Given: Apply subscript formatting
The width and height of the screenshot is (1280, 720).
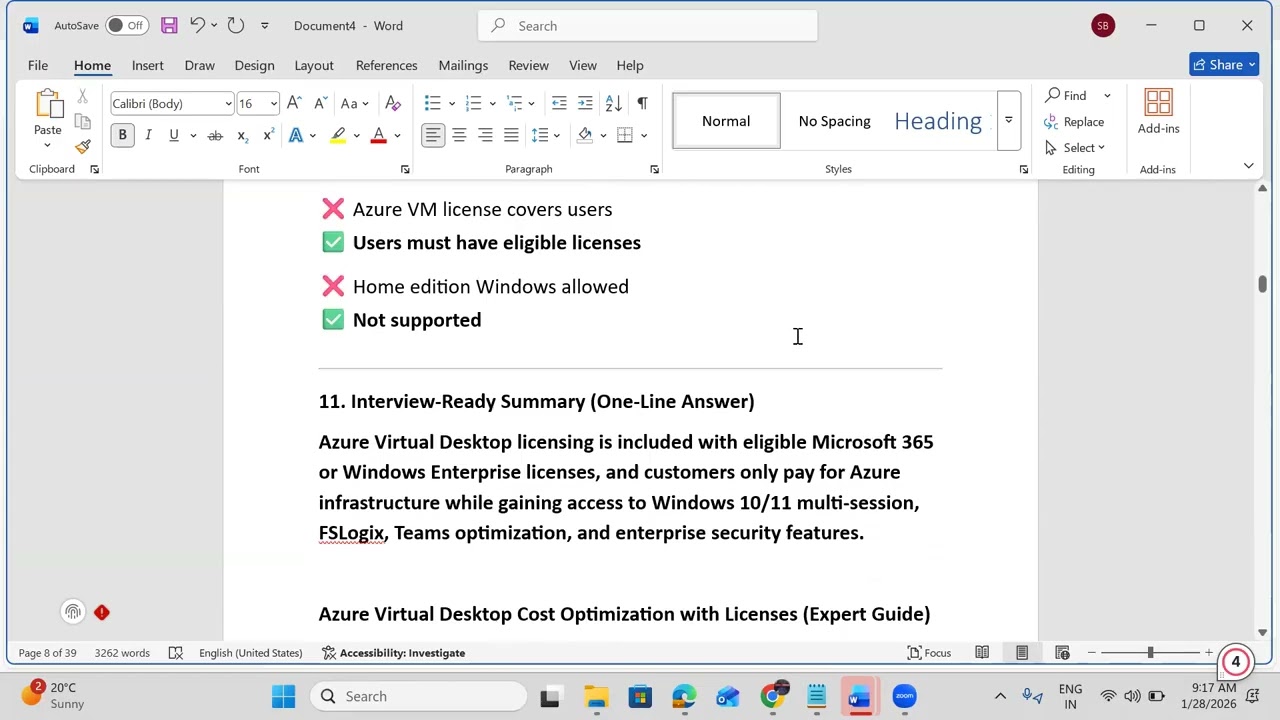Looking at the screenshot, I should click(x=241, y=135).
